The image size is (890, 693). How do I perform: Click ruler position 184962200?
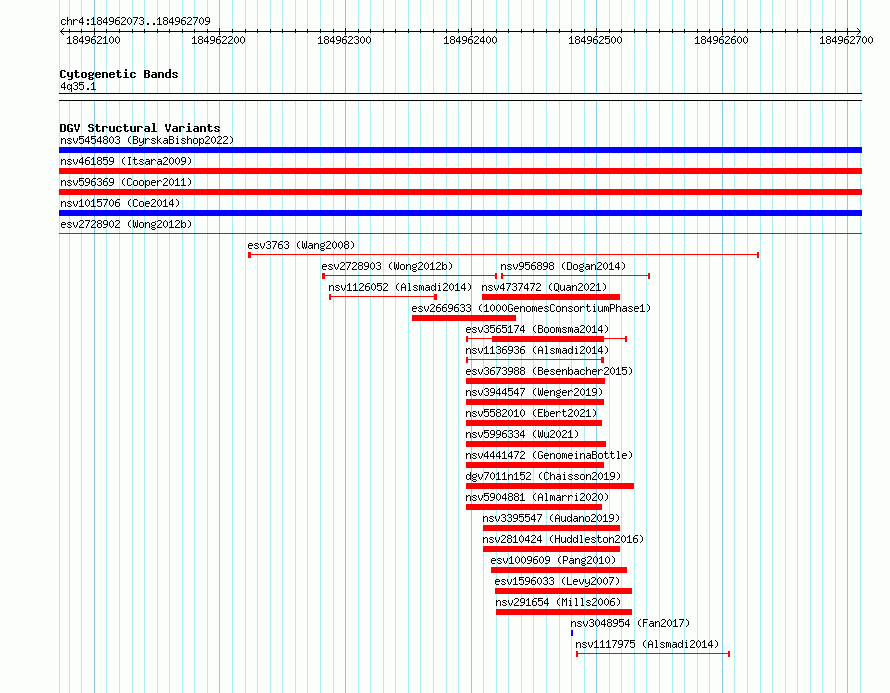[219, 40]
